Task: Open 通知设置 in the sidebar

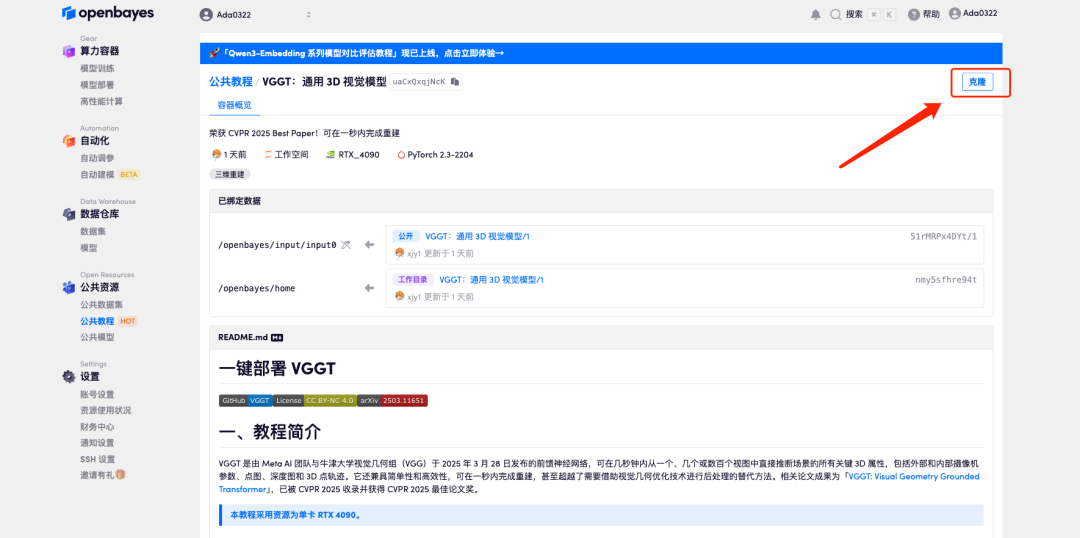Action: pos(97,443)
